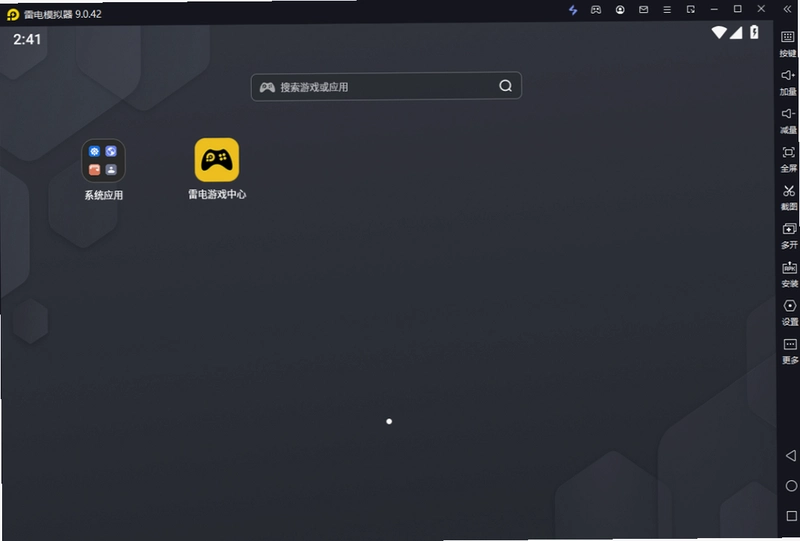Maximize the emulator window

tap(737, 9)
